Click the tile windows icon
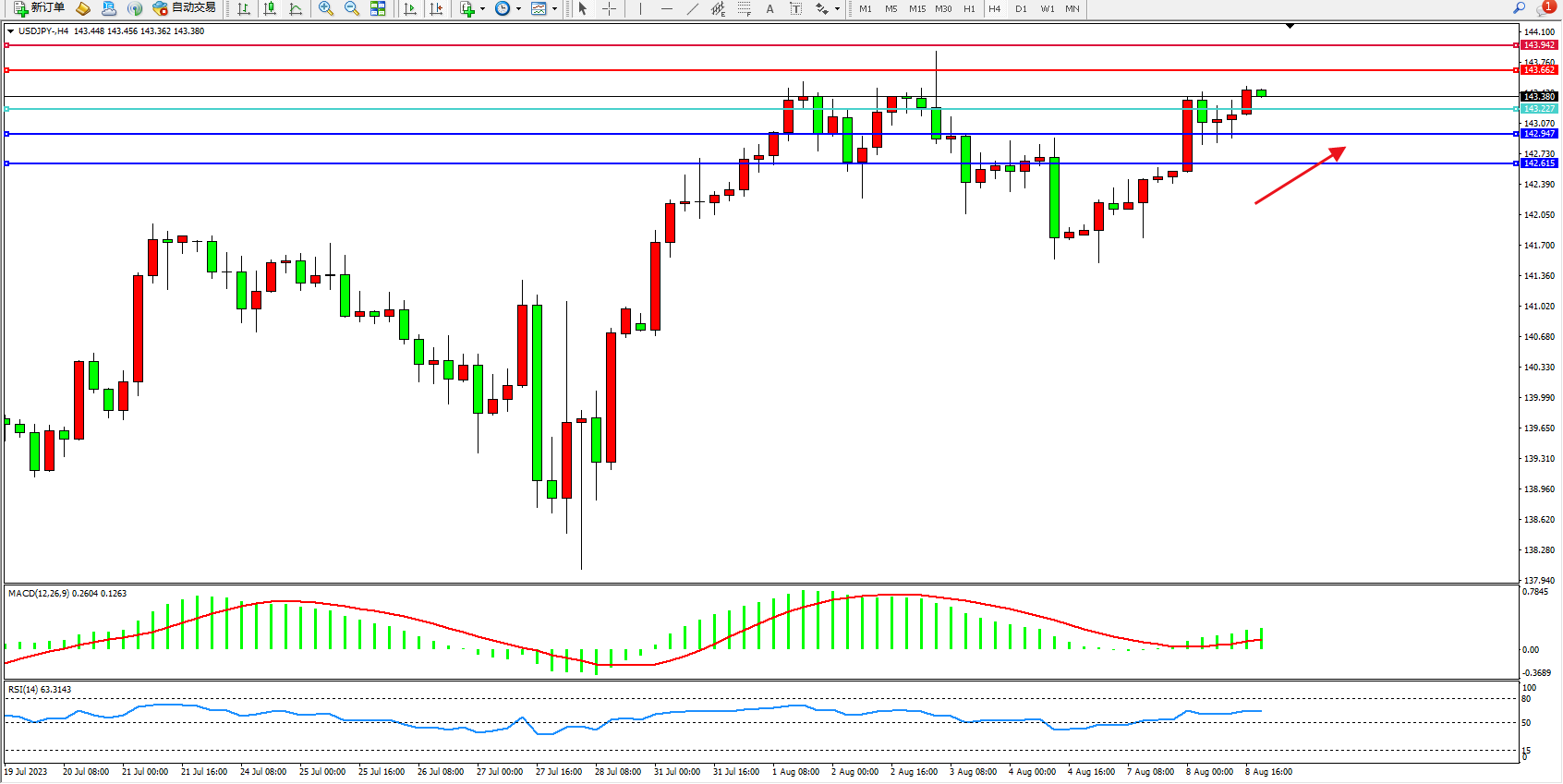The height and width of the screenshot is (784, 1563). pyautogui.click(x=378, y=8)
